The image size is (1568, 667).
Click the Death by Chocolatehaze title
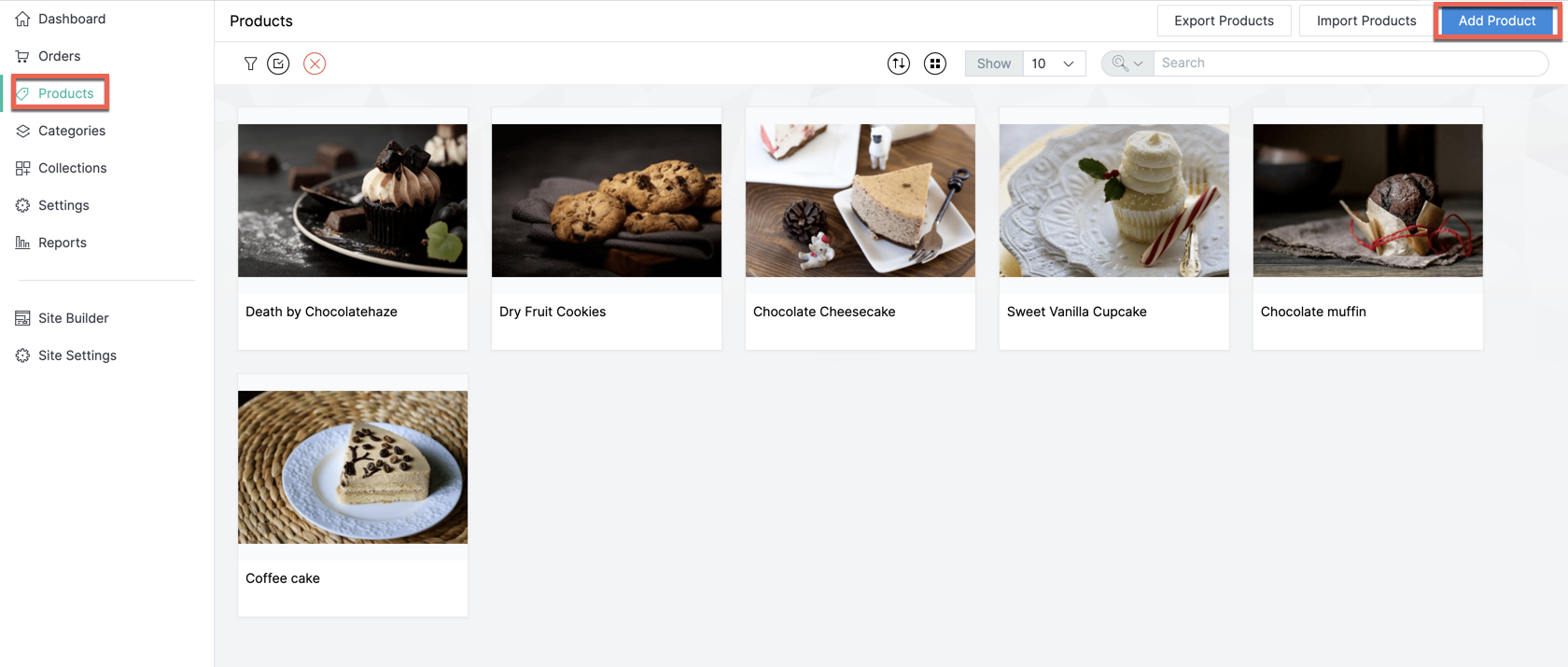[321, 312]
